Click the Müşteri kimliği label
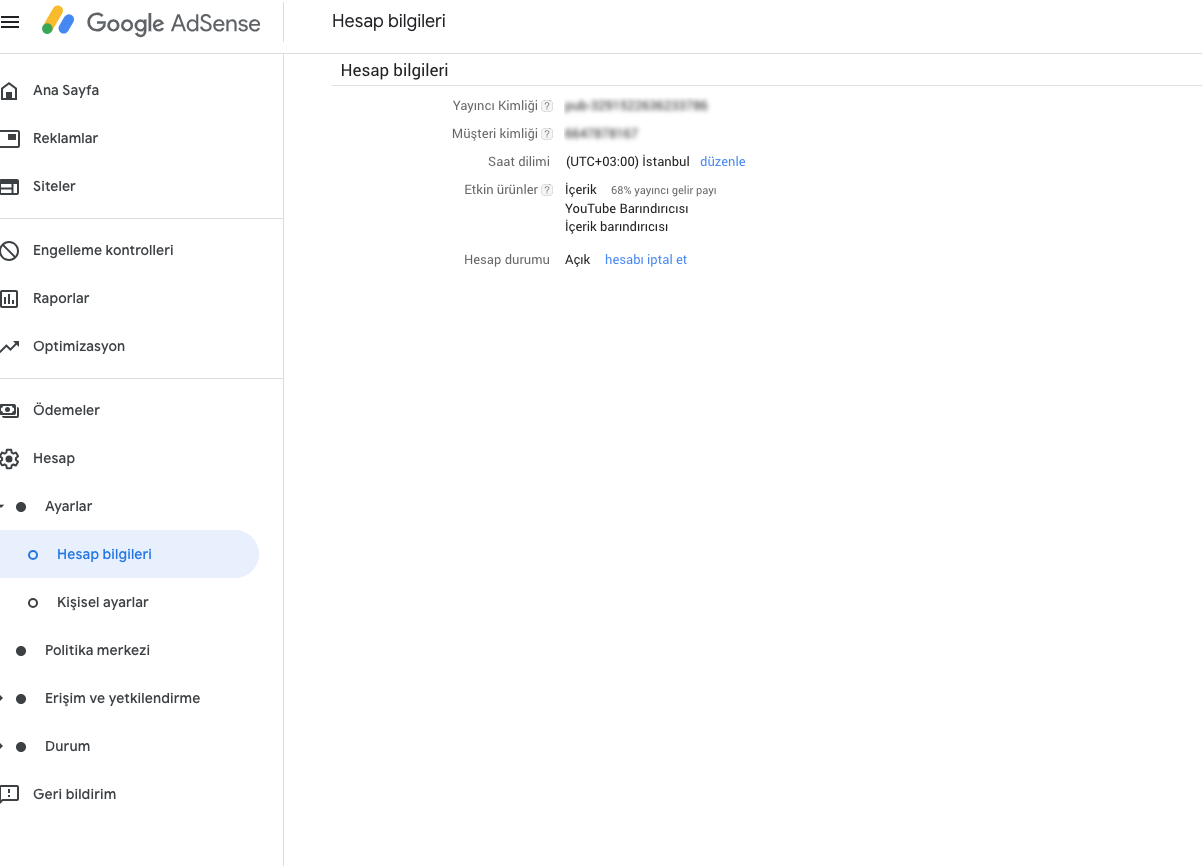 (495, 134)
